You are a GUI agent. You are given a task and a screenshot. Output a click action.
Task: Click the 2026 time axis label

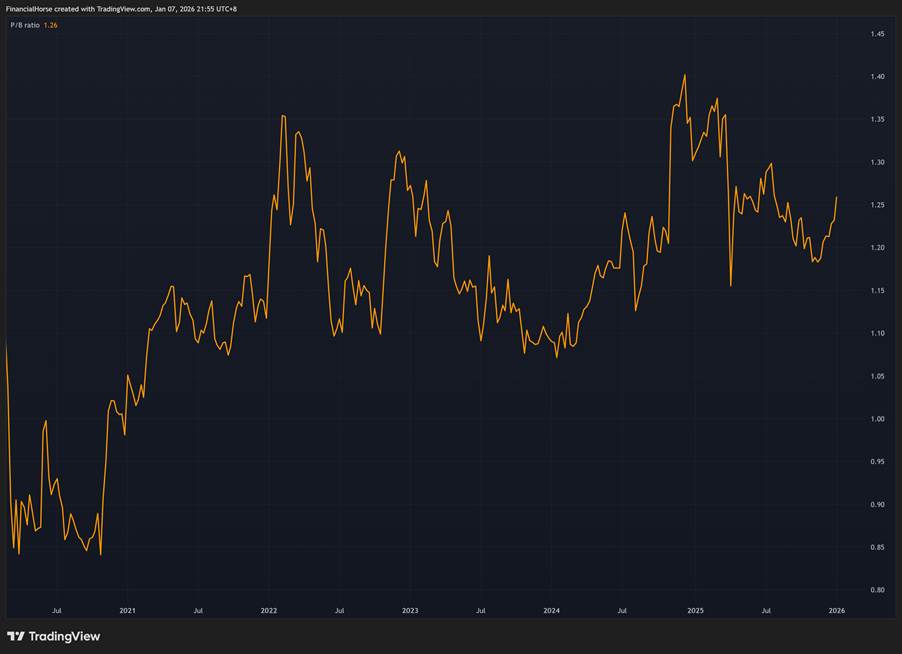pos(837,609)
